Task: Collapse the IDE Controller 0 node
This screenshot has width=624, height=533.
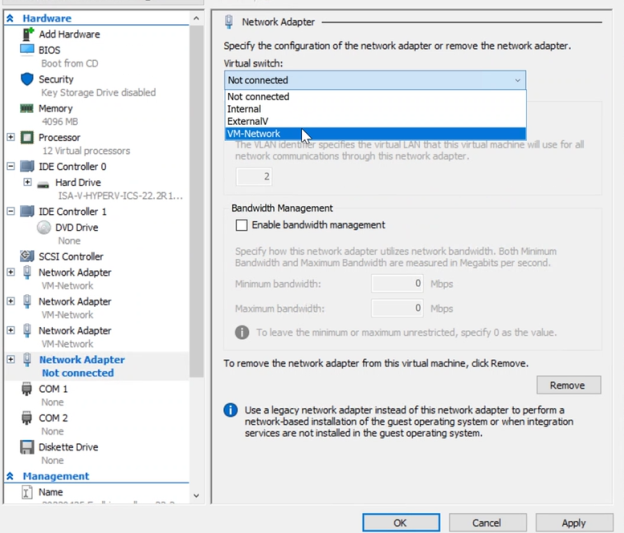Action: (11, 166)
